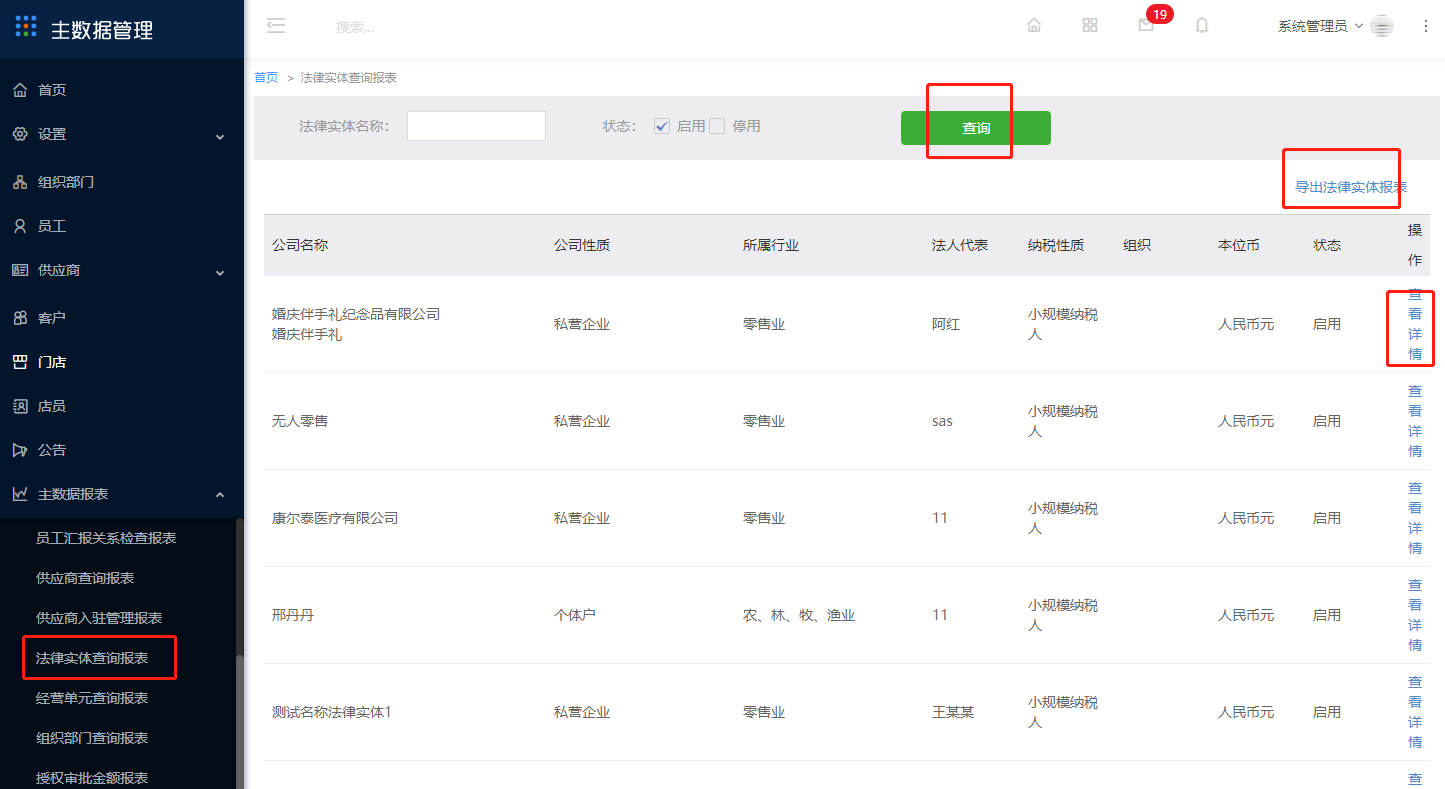Click the green 查询 button

[976, 128]
